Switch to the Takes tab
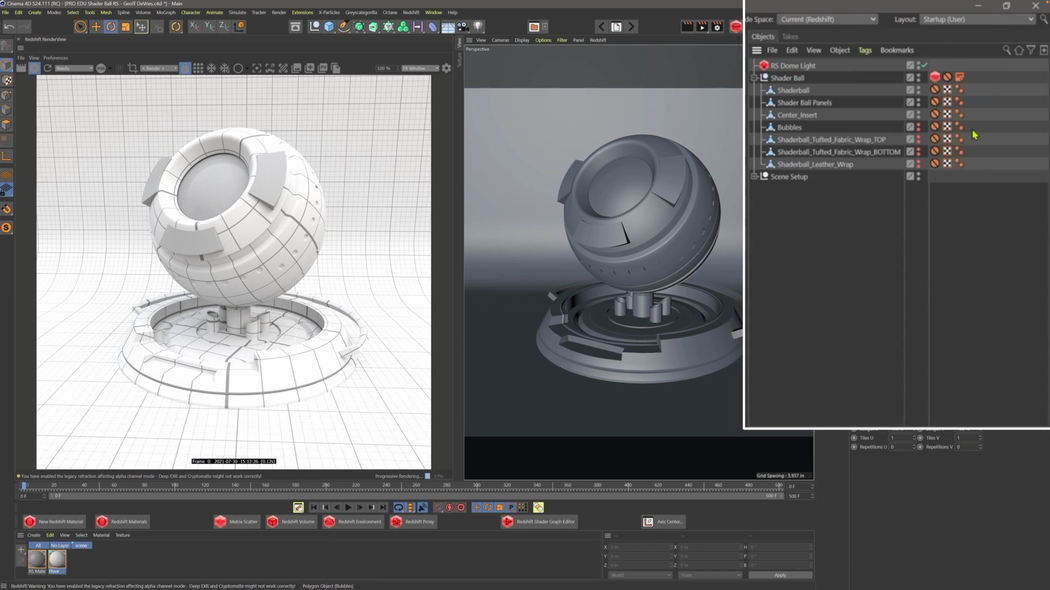1050x590 pixels. click(789, 35)
